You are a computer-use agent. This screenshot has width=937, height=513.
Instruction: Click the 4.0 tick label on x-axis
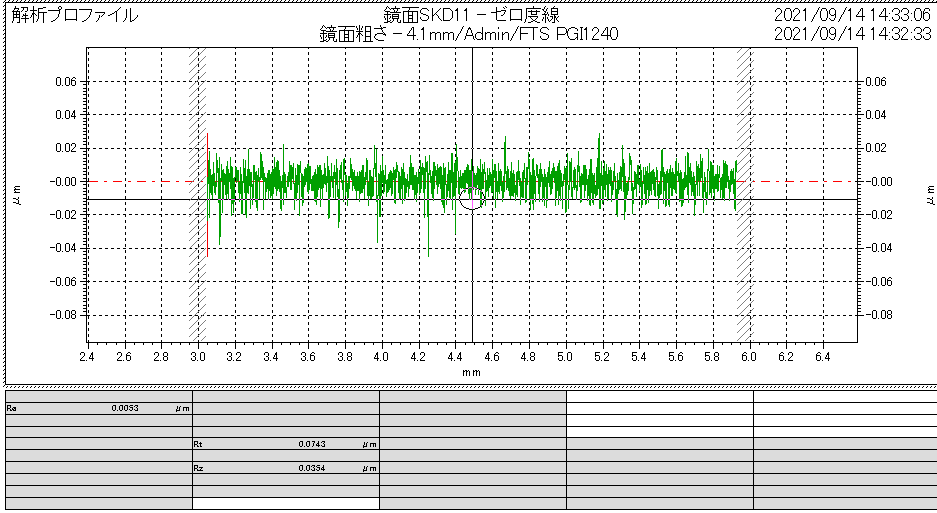(x=381, y=356)
